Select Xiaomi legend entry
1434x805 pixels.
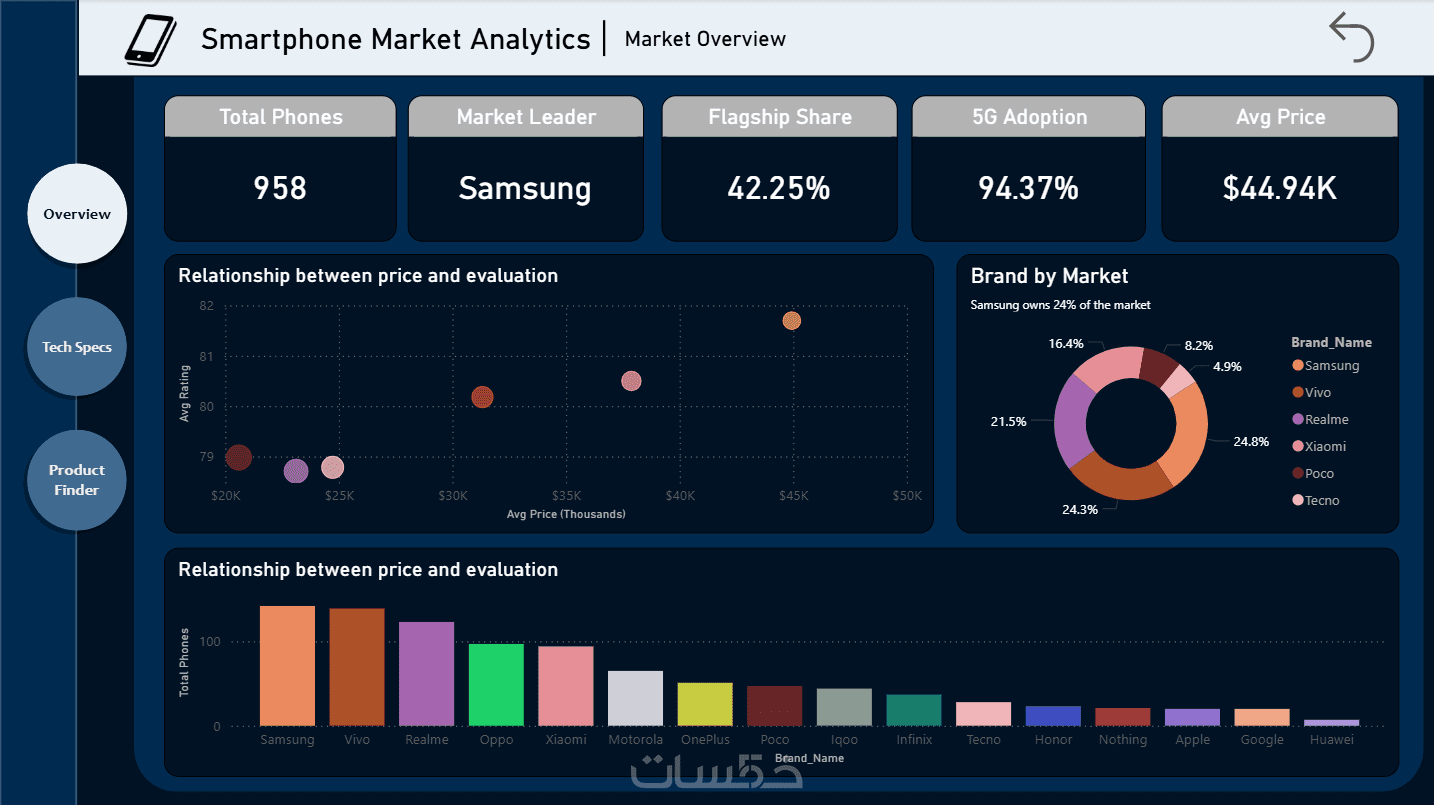click(1319, 447)
